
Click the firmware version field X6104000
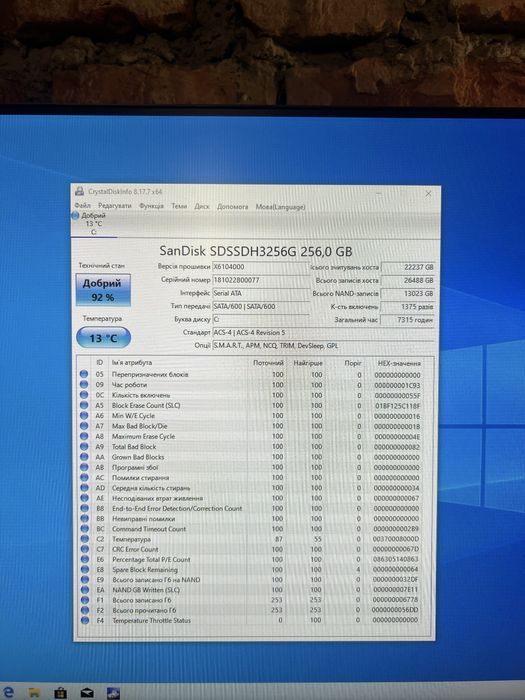261,267
